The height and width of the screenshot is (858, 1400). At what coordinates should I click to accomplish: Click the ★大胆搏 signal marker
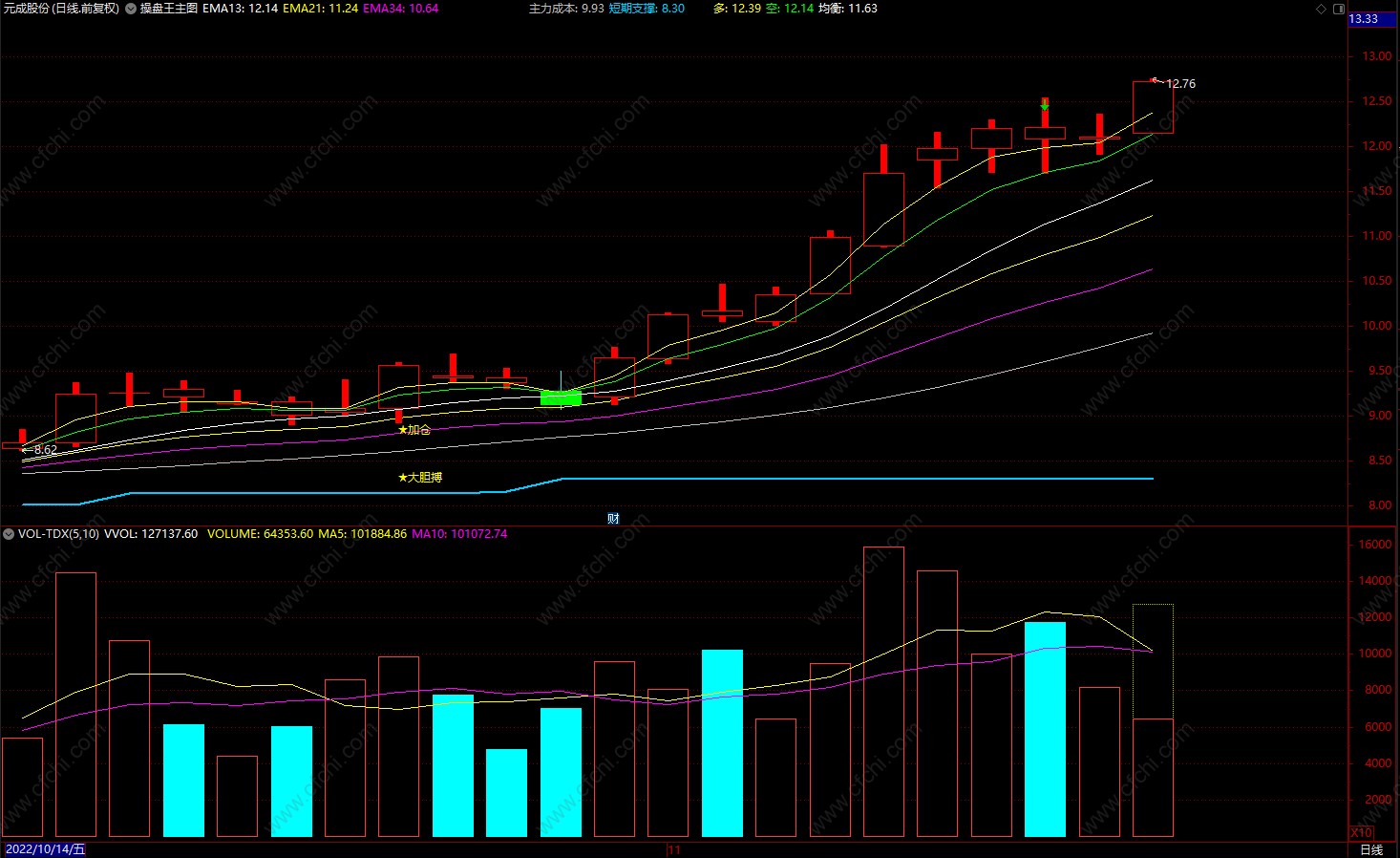pos(420,477)
